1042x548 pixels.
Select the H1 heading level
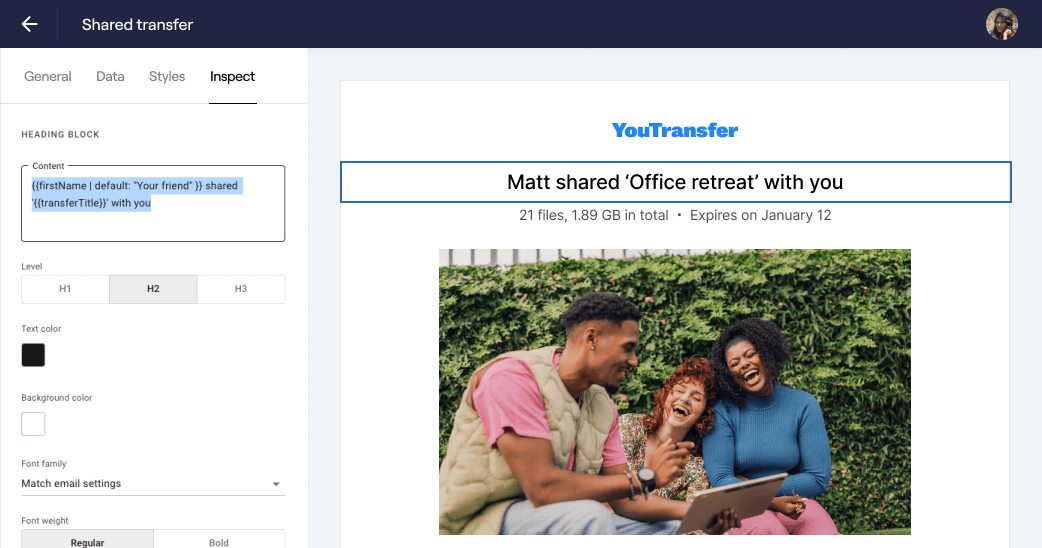[65, 289]
